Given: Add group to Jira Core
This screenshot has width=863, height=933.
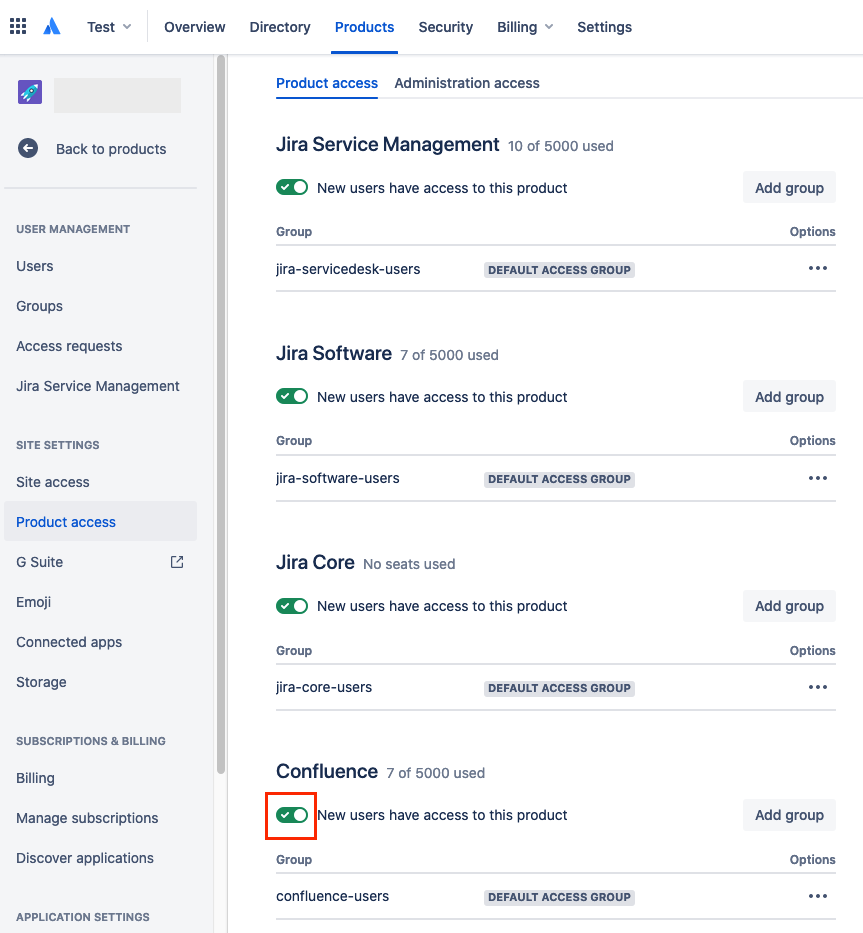Looking at the screenshot, I should [789, 606].
